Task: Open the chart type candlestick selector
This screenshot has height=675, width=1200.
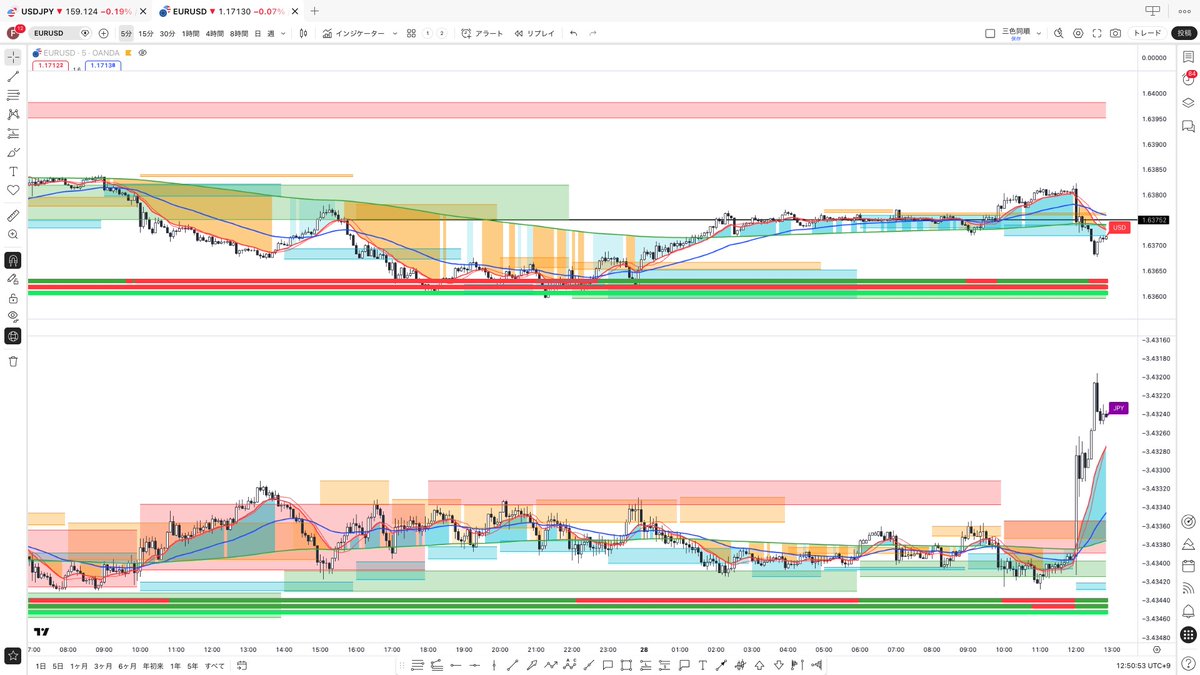Action: (304, 33)
